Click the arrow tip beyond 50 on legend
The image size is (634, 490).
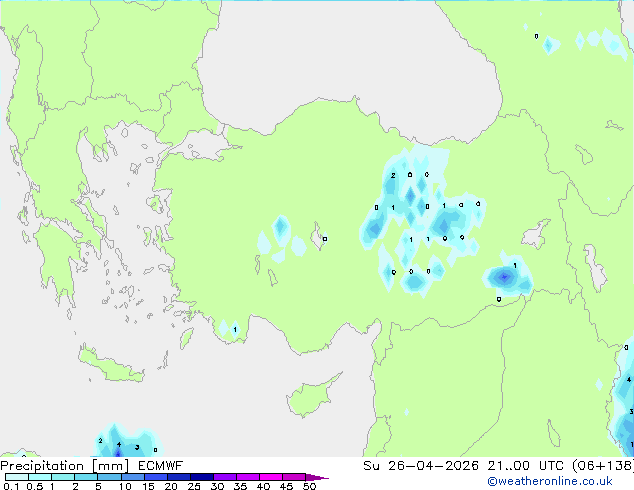coord(317,477)
